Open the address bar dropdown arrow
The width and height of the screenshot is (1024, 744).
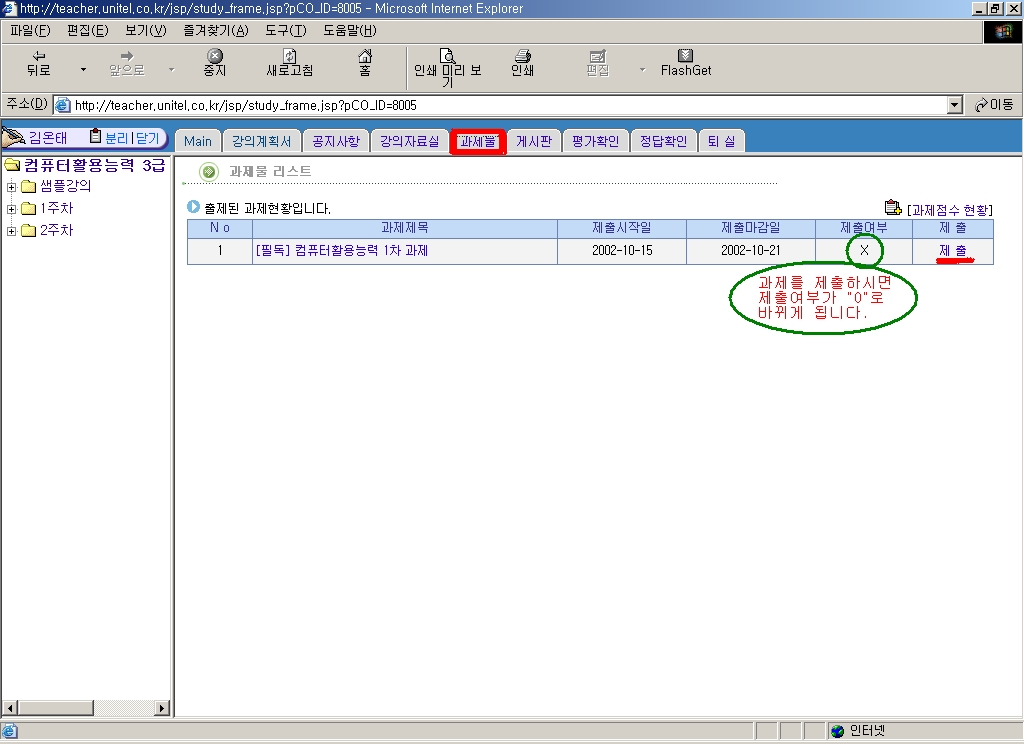coord(954,105)
